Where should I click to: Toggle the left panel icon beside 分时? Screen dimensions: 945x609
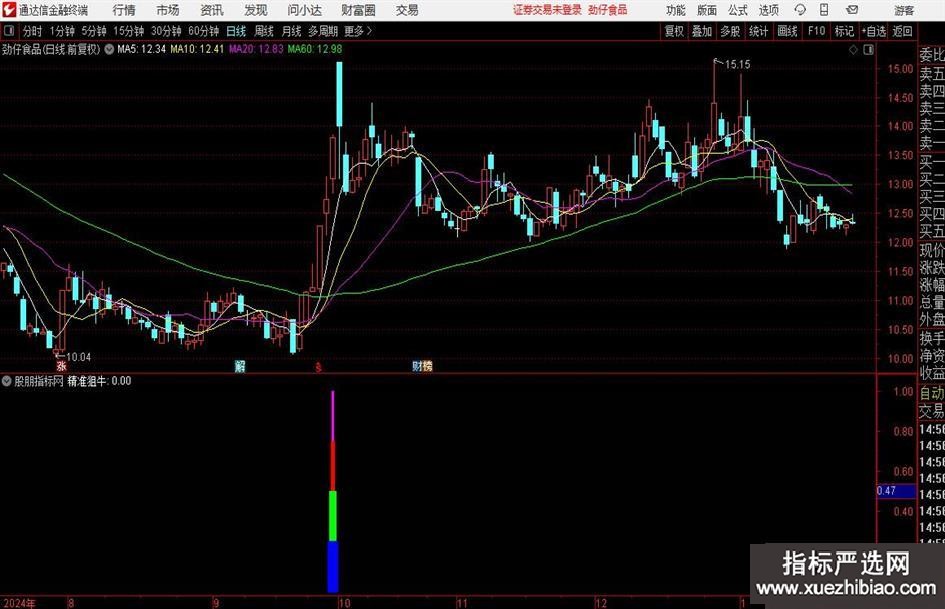(x=9, y=31)
